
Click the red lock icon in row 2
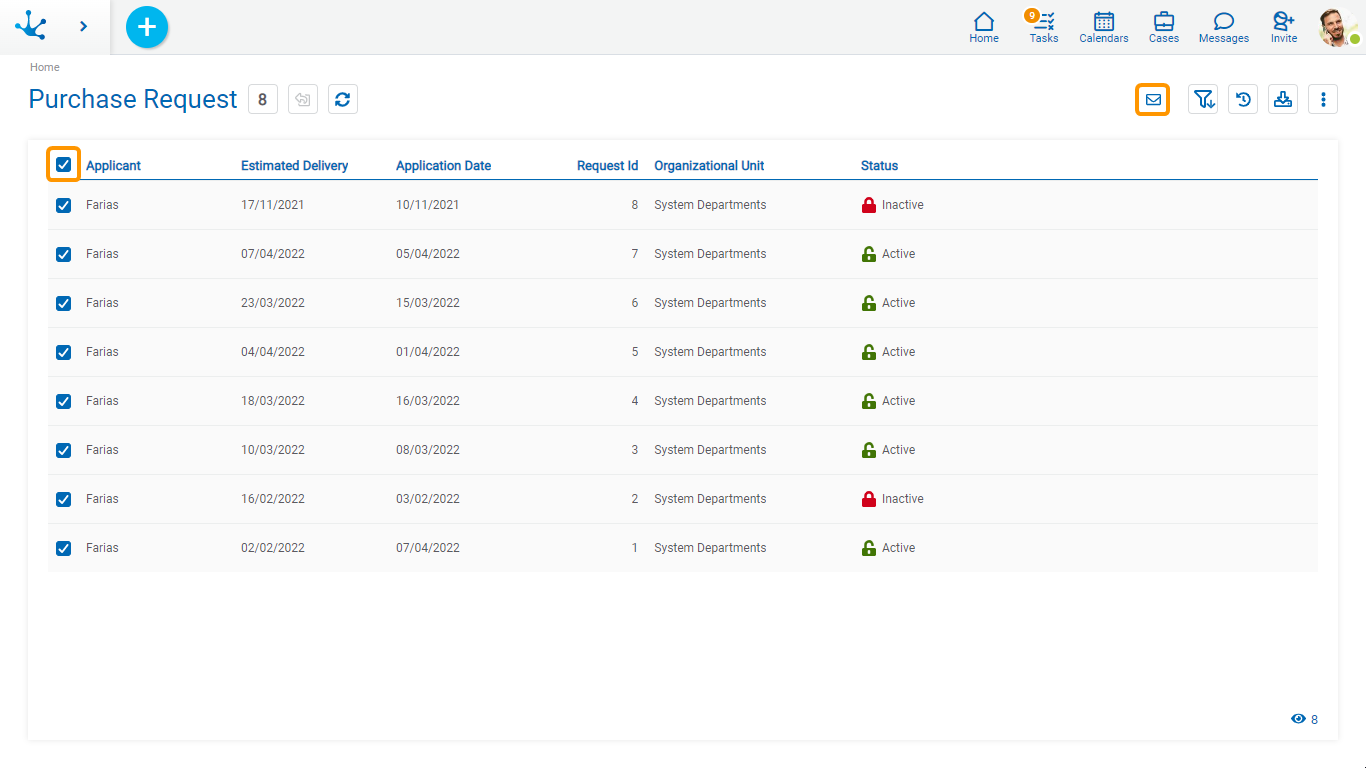(x=869, y=499)
